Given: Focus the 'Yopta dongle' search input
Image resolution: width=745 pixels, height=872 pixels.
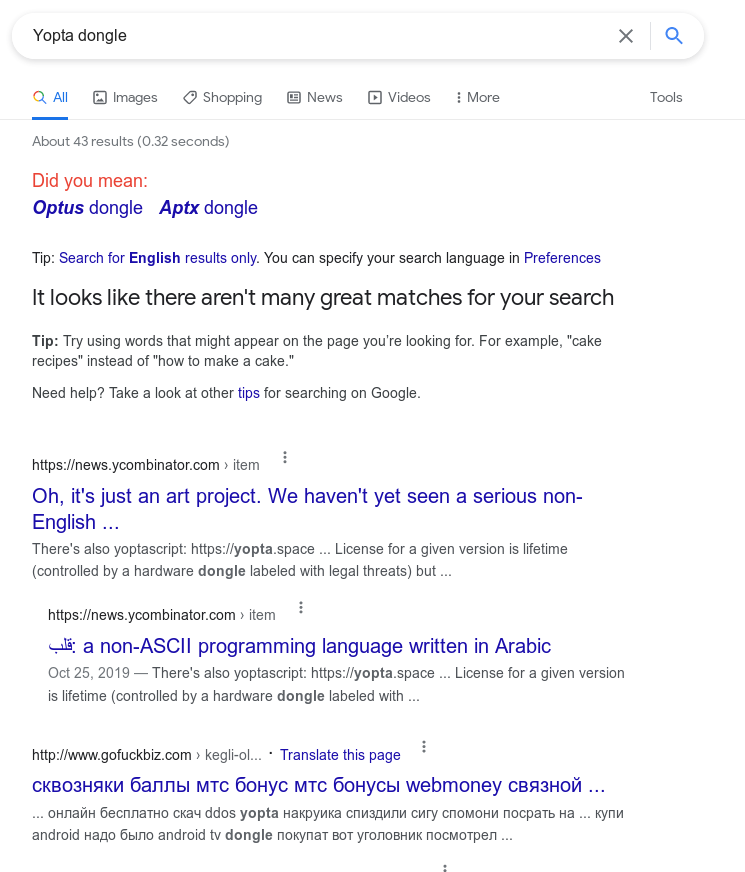Looking at the screenshot, I should [x=317, y=36].
